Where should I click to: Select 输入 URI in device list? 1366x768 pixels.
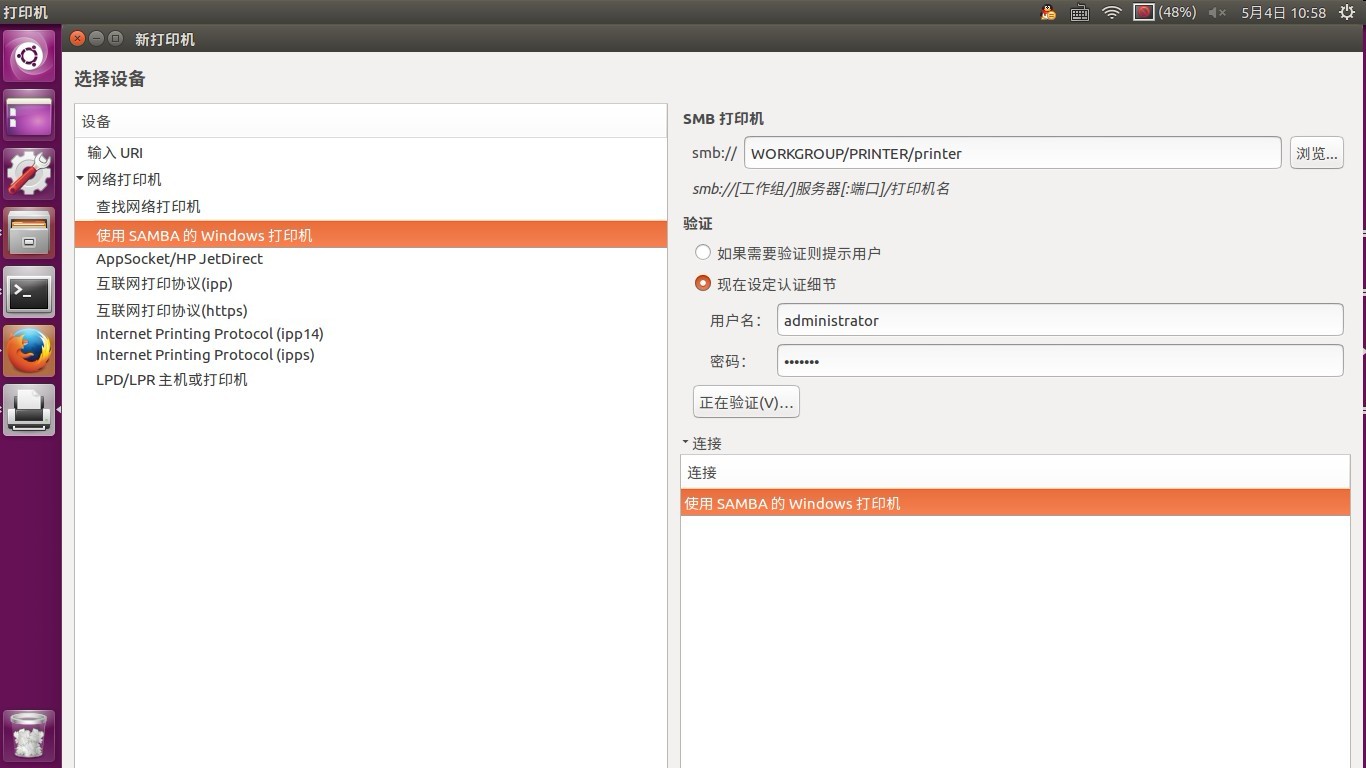tap(371, 153)
